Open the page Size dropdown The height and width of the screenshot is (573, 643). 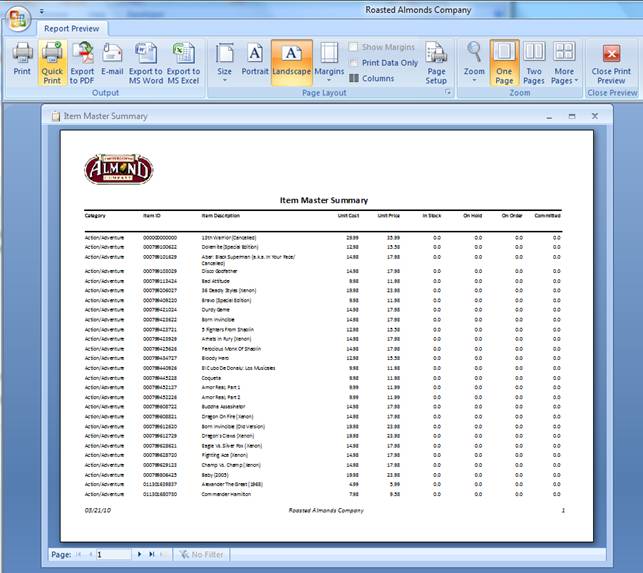pyautogui.click(x=224, y=62)
